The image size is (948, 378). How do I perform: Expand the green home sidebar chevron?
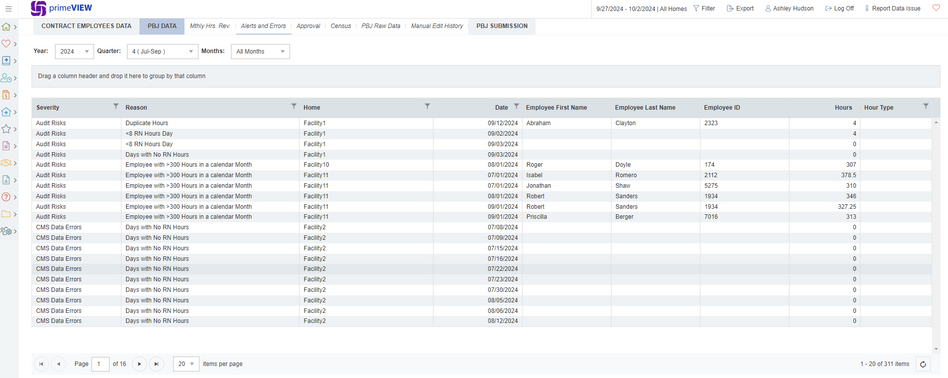tap(15, 27)
